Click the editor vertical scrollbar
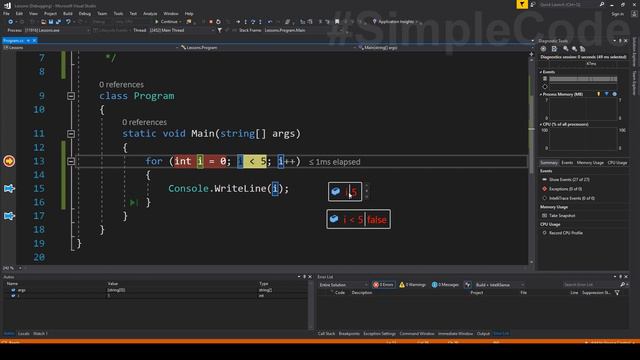The width and height of the screenshot is (640, 360). tap(531, 159)
